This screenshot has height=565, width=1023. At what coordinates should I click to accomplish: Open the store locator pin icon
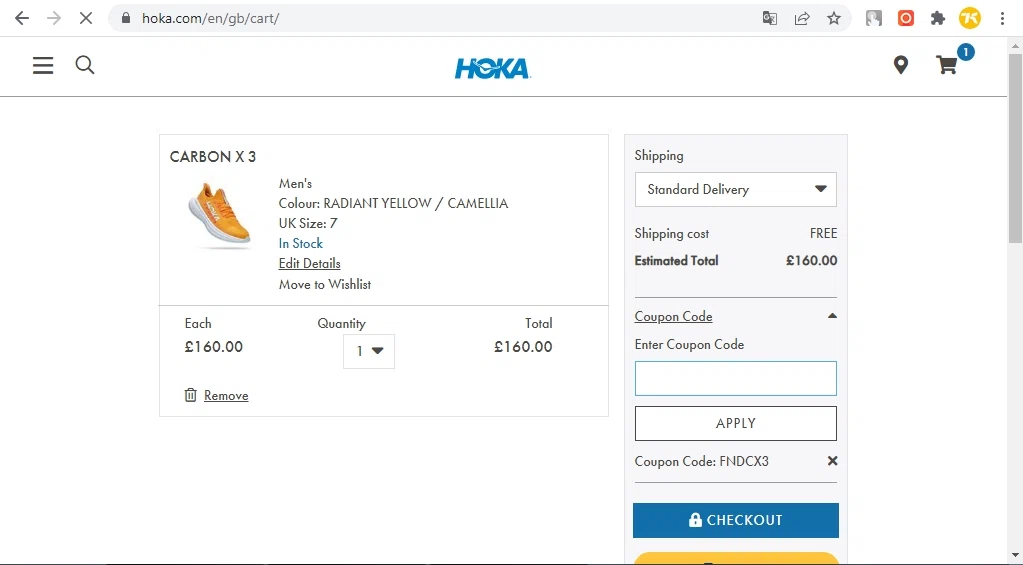pyautogui.click(x=900, y=65)
